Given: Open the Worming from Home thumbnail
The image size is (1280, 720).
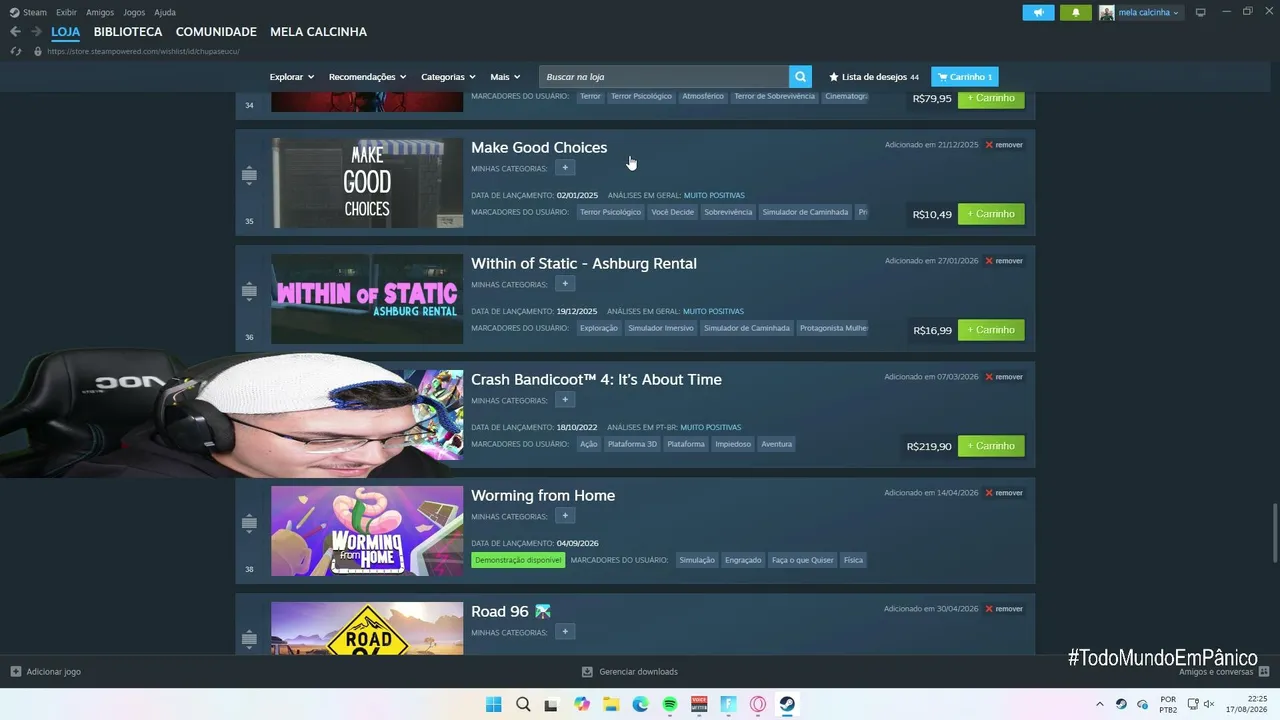Looking at the screenshot, I should click(x=367, y=531).
